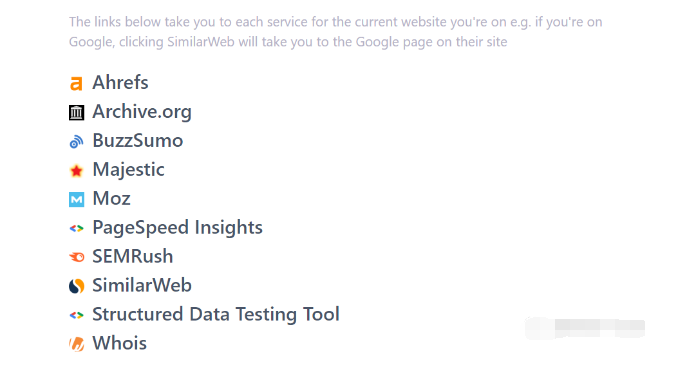Screen dimensions: 687x367
Task: Follow the Moz link
Action: coord(111,198)
